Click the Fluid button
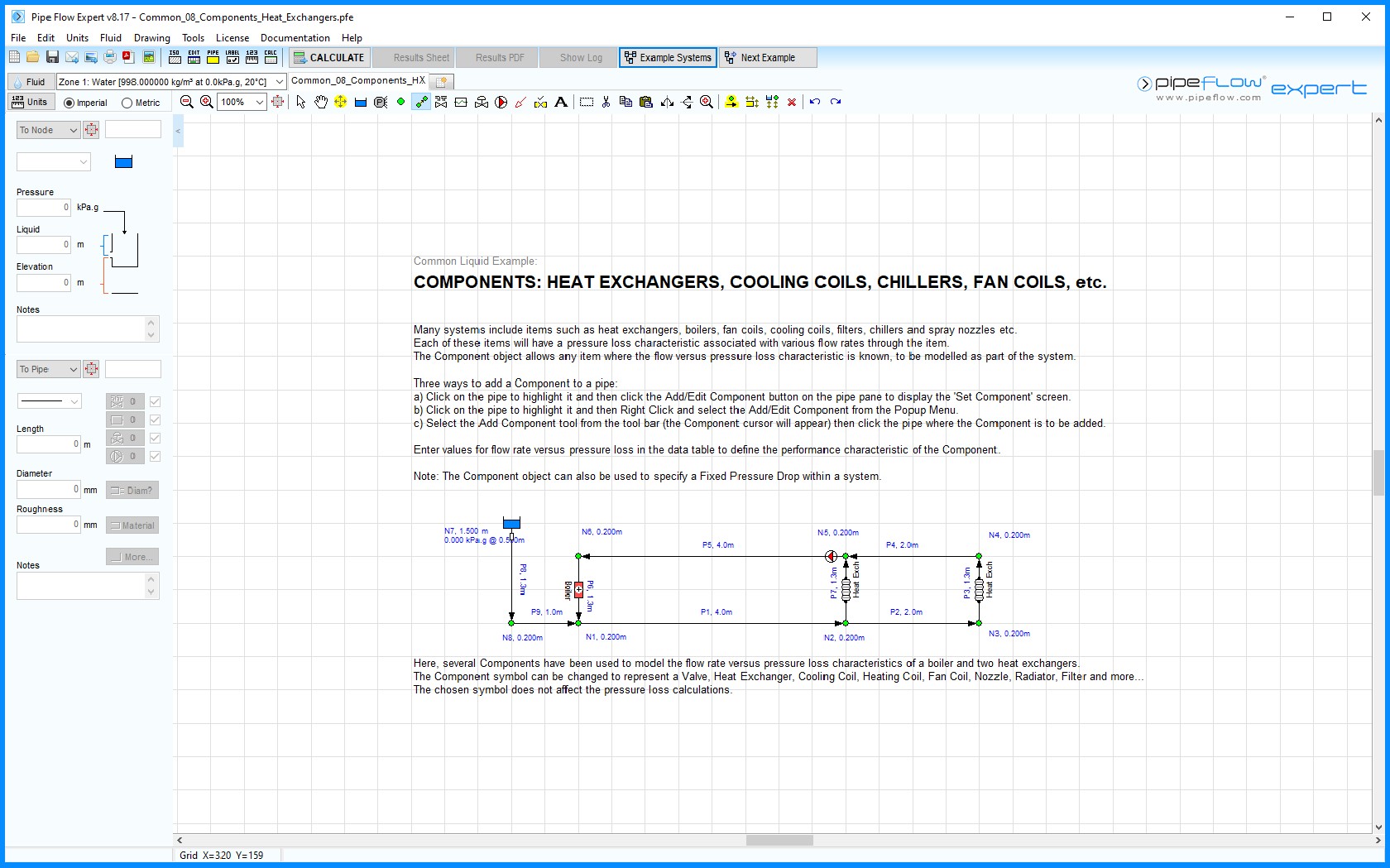 point(31,81)
